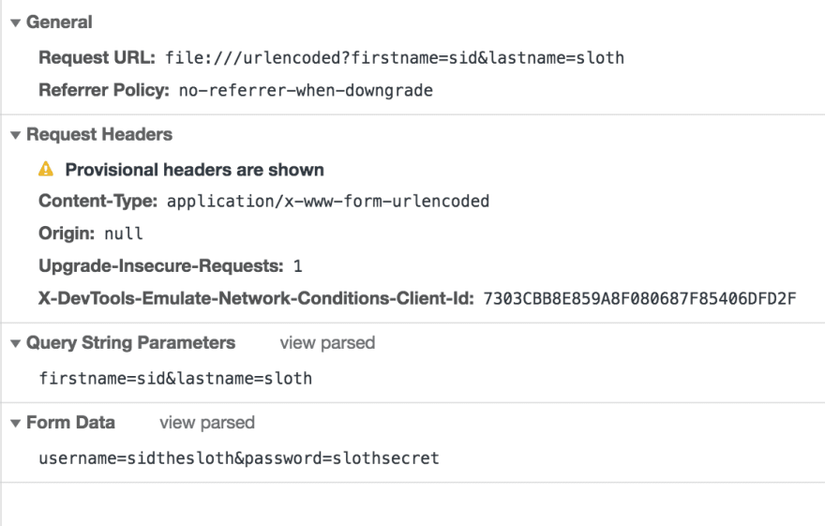
Task: Click view parsed beside Form Data
Action: (207, 423)
